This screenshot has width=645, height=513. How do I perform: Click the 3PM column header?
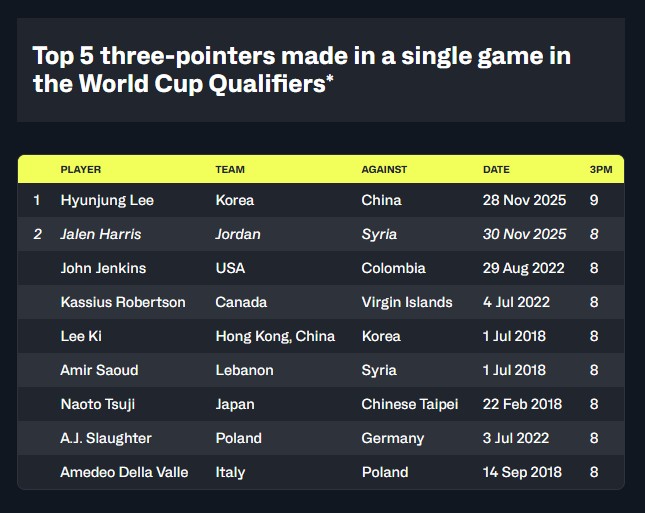600,170
